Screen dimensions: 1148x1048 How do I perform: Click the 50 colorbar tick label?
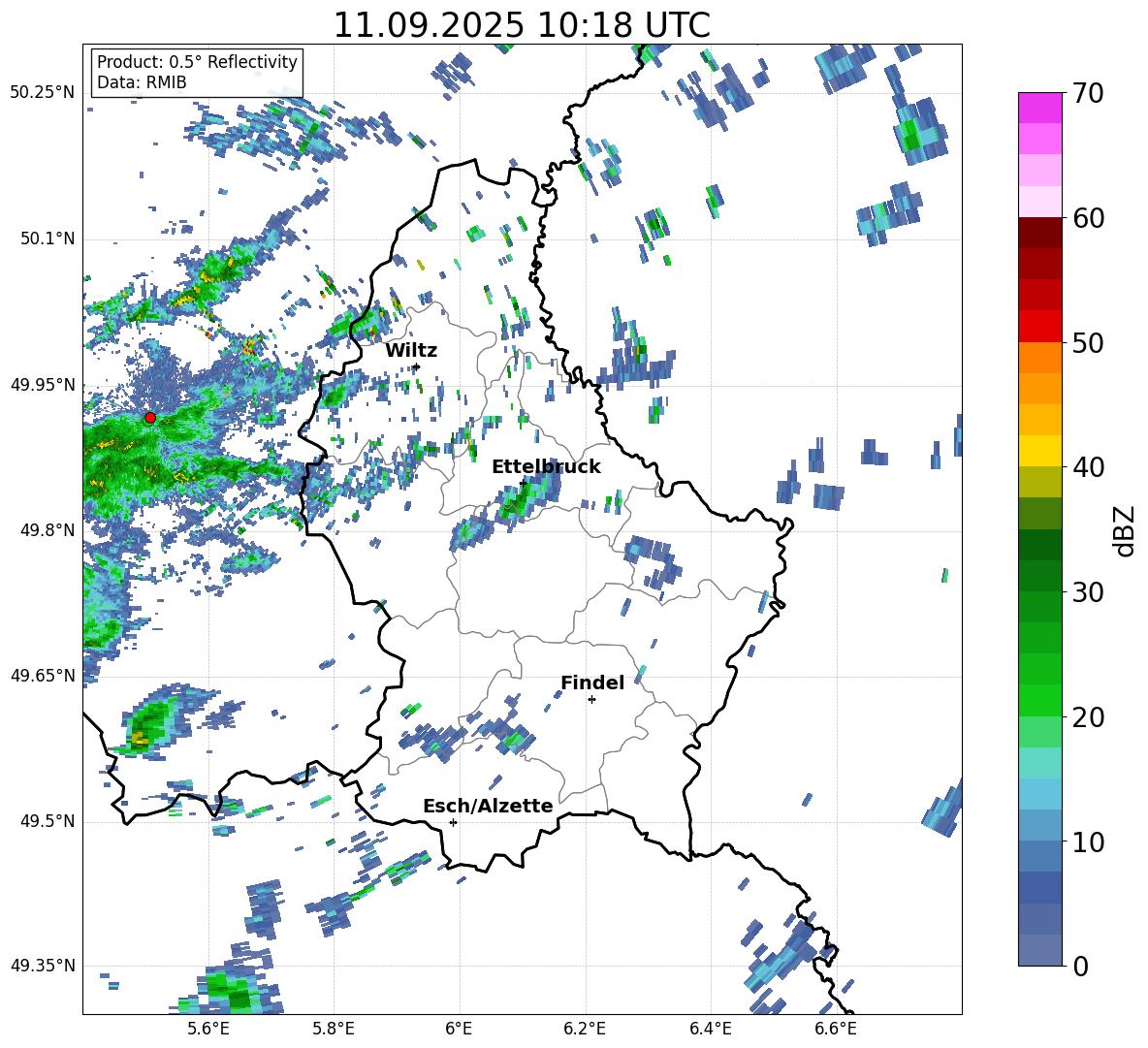[1088, 342]
